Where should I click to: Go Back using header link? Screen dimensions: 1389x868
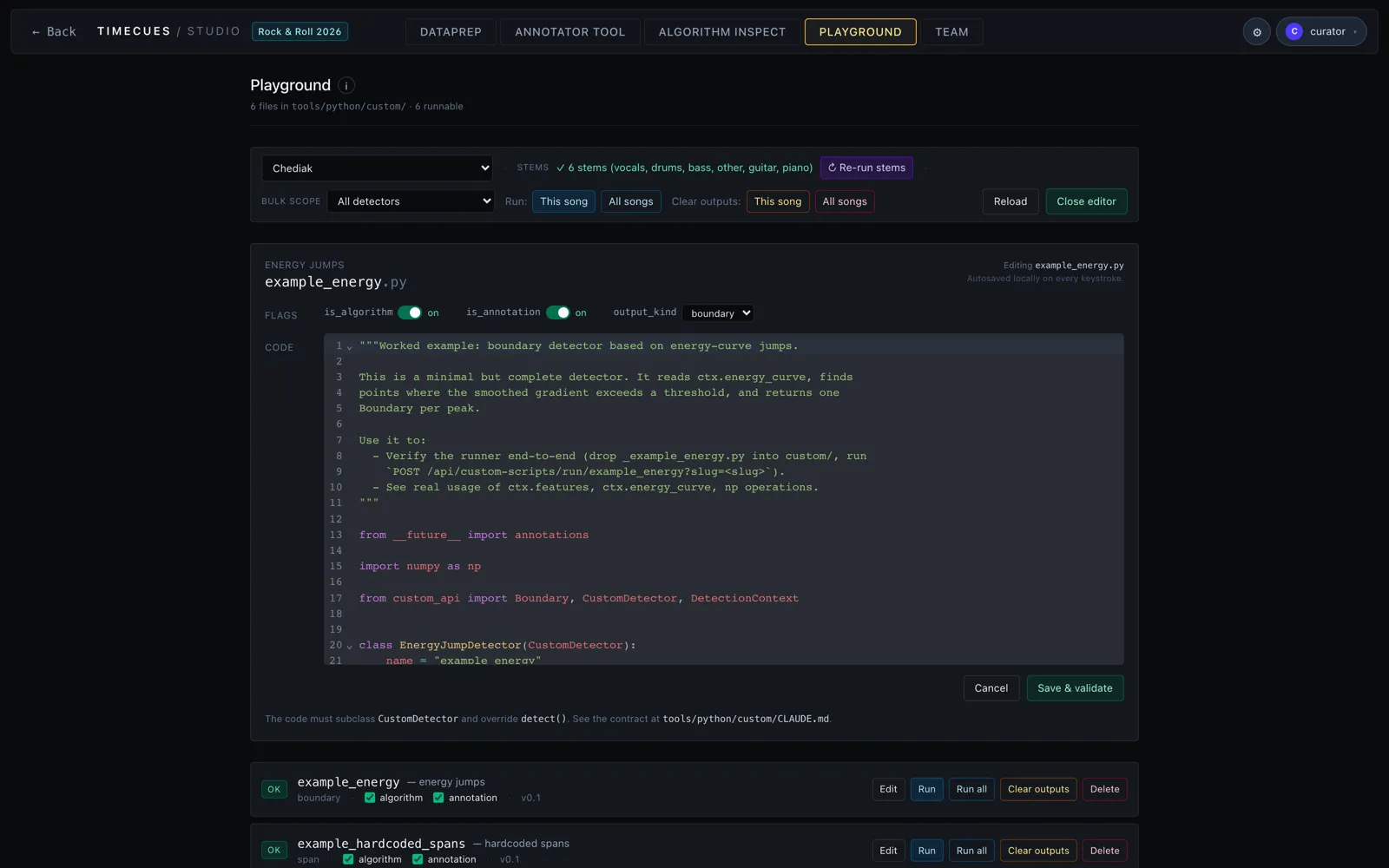[x=54, y=31]
